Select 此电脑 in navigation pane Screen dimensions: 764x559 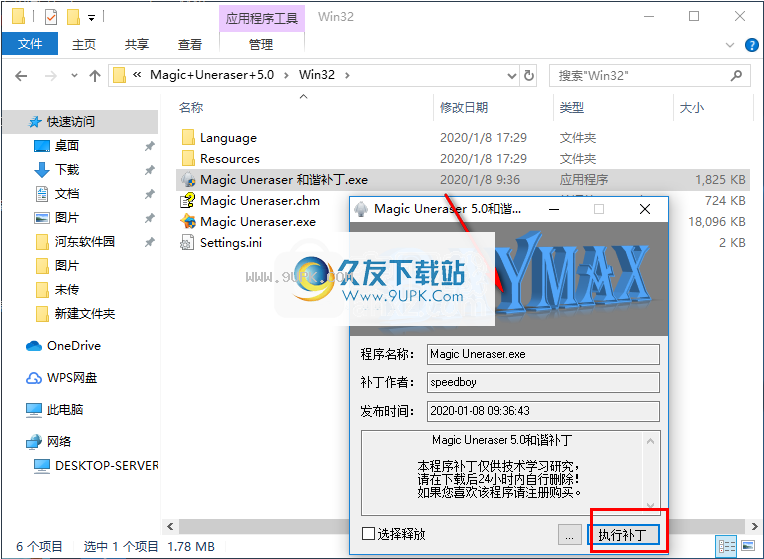(x=64, y=409)
